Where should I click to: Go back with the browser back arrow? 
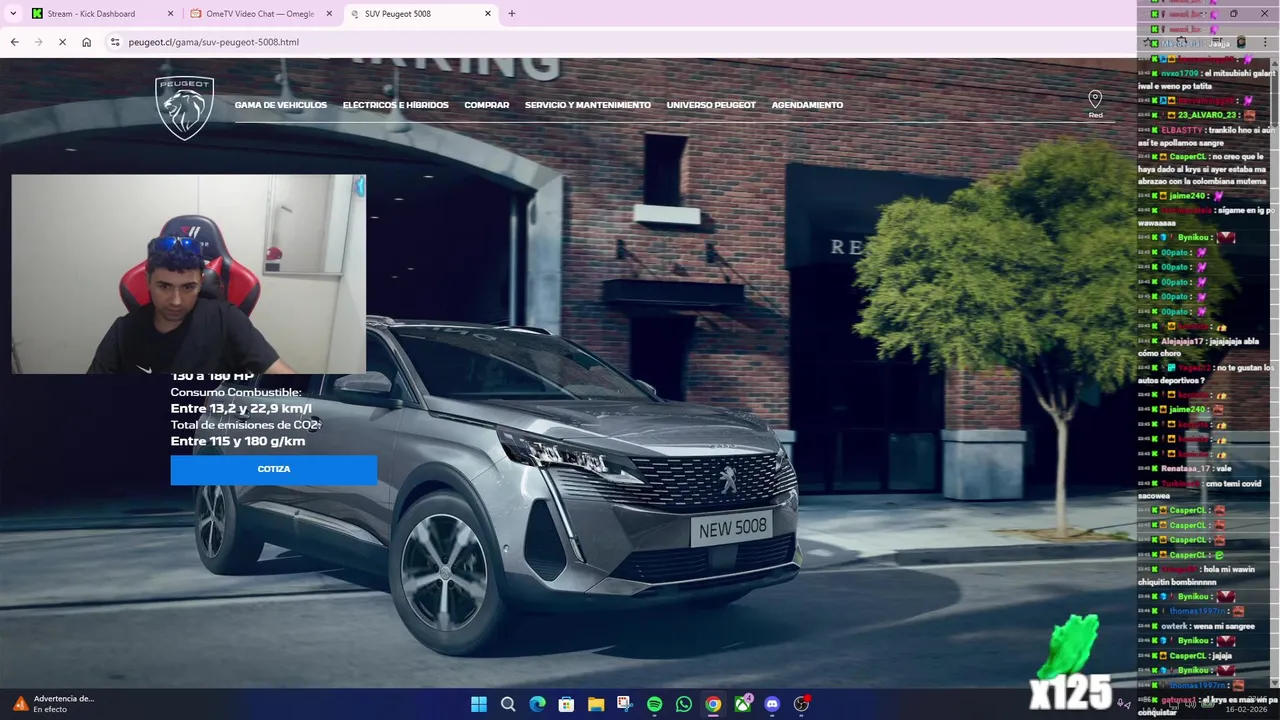[14, 42]
